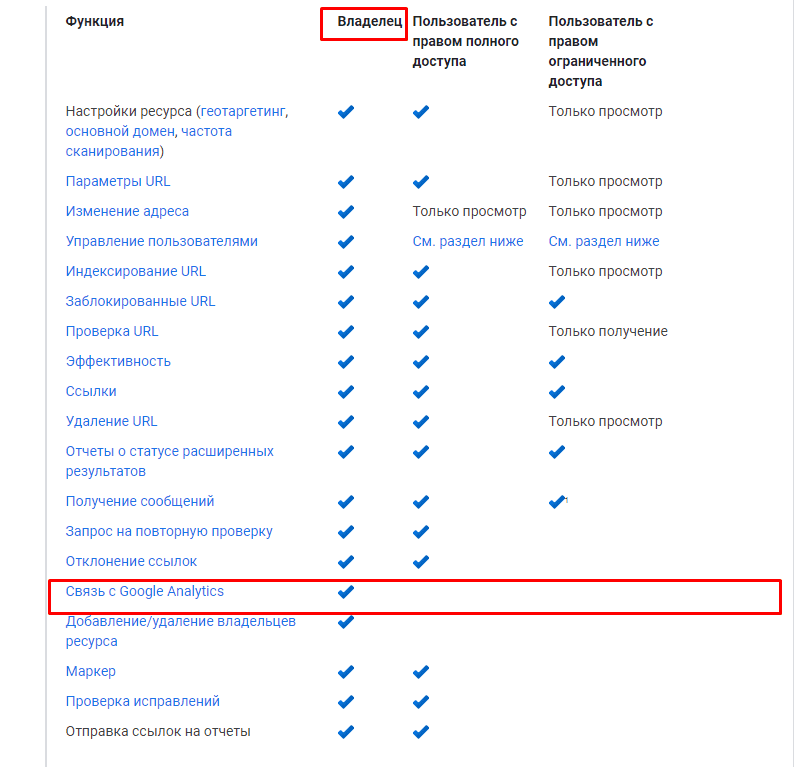Click owner checkmark for Изменение адреса row
The width and height of the screenshot is (812, 767).
(346, 212)
